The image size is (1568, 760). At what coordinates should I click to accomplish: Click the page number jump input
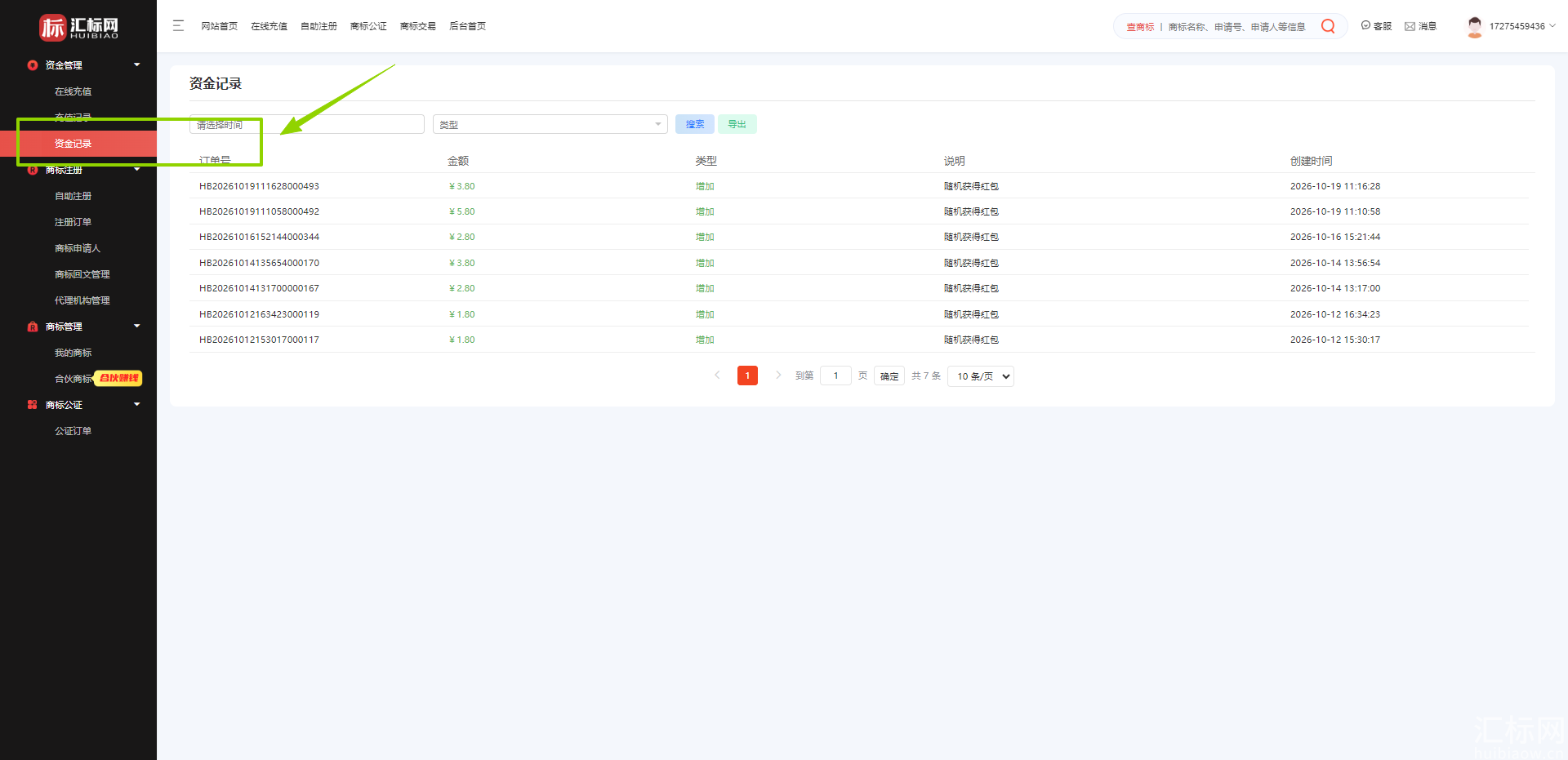pyautogui.click(x=835, y=376)
